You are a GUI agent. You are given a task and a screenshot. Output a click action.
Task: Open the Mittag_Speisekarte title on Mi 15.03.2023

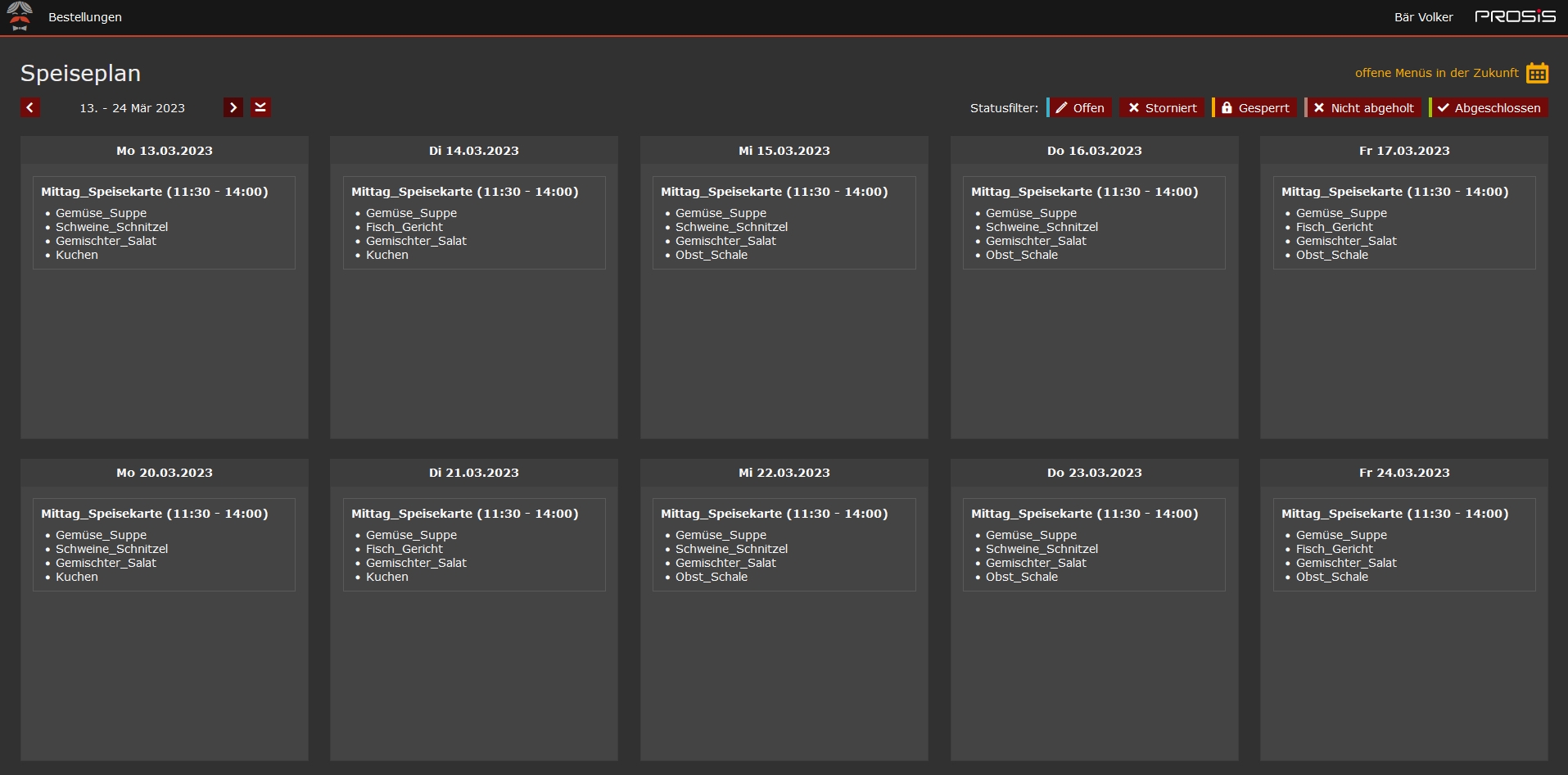(775, 192)
